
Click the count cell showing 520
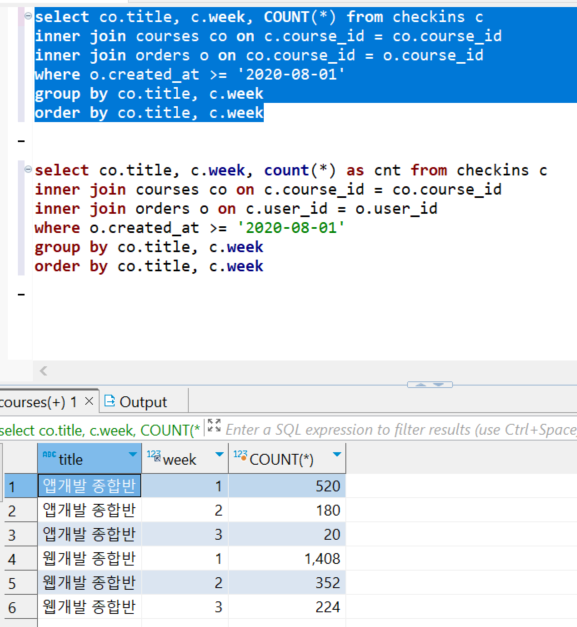(287, 486)
